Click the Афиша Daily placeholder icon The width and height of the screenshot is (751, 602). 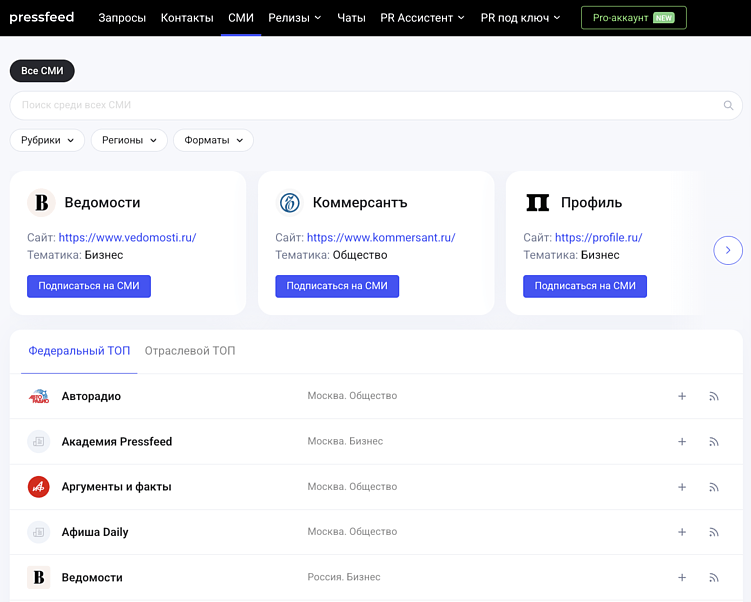(x=38, y=532)
